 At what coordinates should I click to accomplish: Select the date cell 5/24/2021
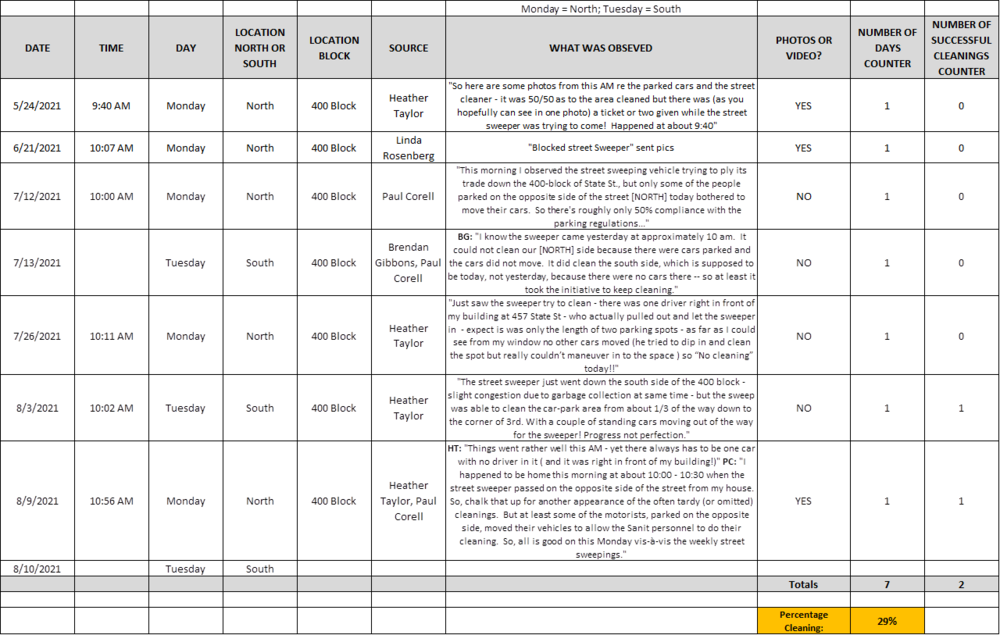click(x=37, y=106)
